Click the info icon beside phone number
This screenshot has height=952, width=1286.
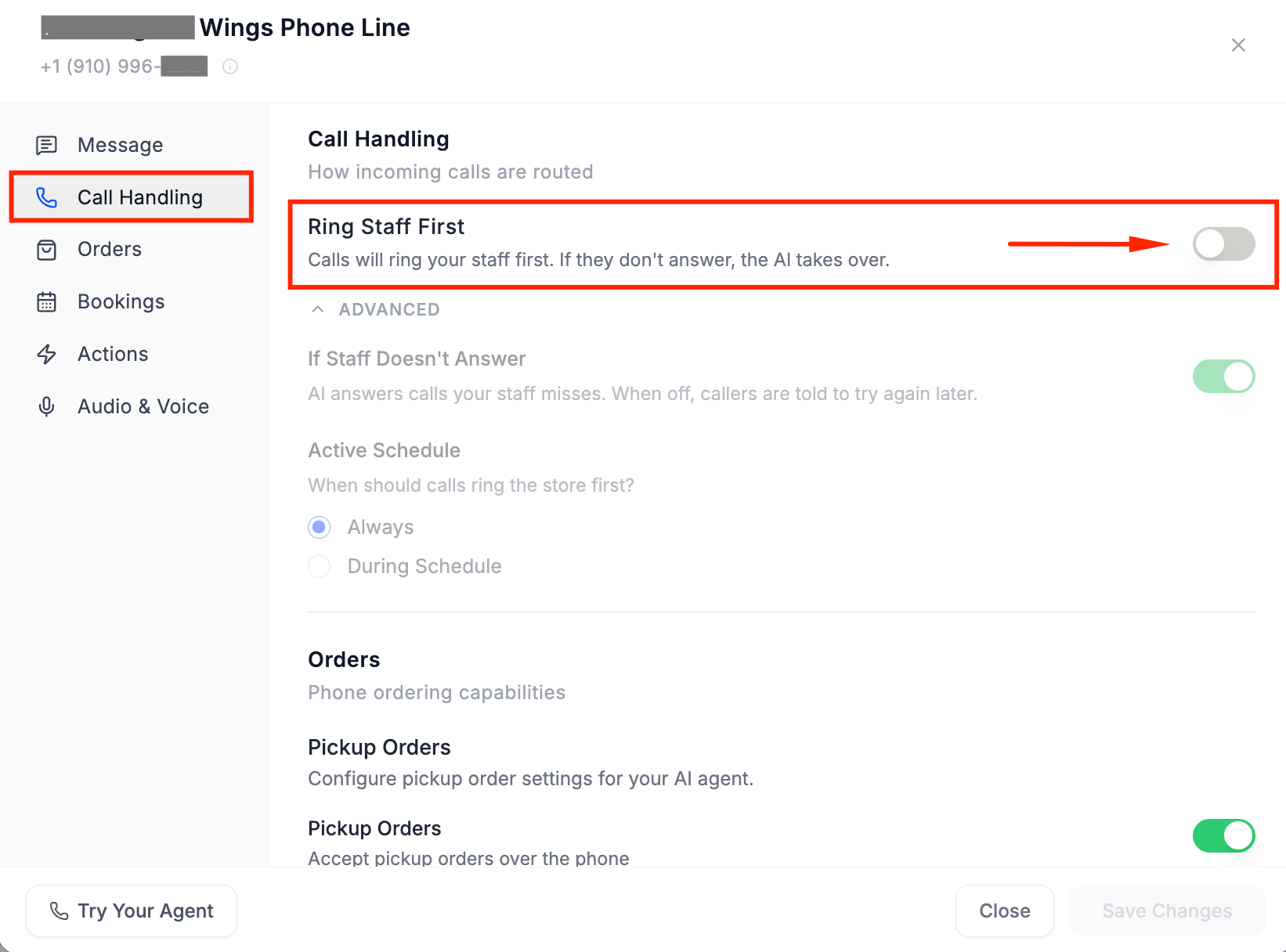[x=230, y=67]
